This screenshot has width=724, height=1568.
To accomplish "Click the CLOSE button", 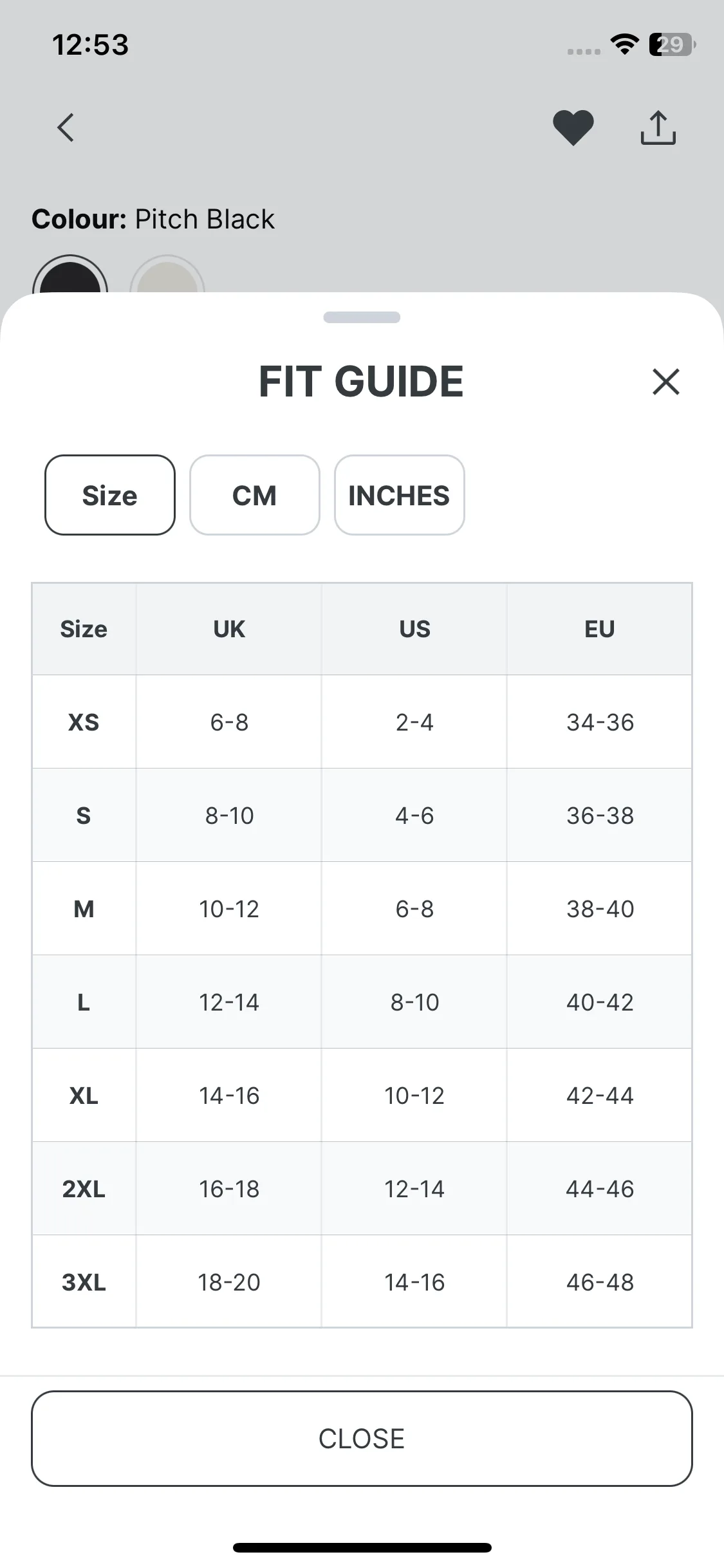I will 362,1439.
